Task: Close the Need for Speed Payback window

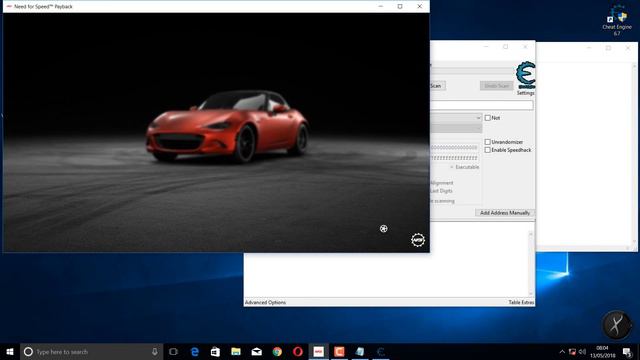Action: [x=420, y=7]
